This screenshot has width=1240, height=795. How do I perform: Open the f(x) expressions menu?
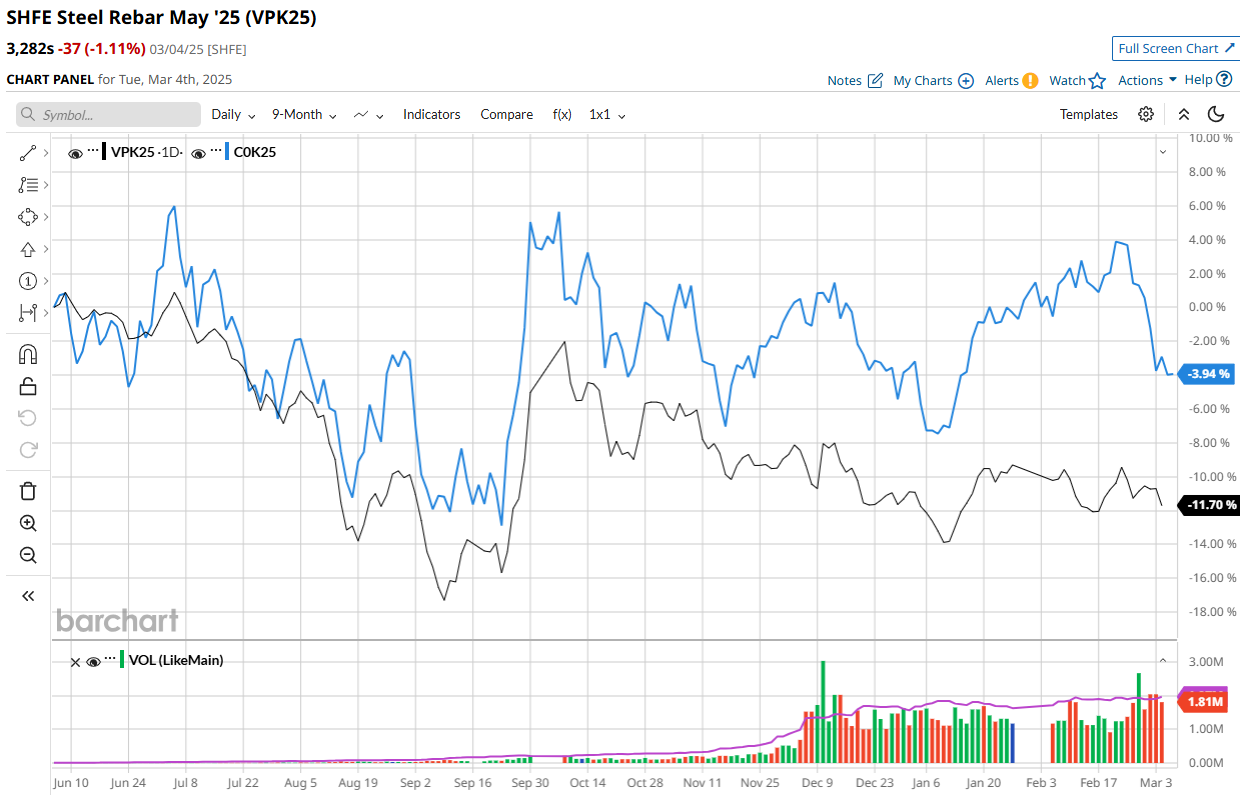pyautogui.click(x=562, y=115)
